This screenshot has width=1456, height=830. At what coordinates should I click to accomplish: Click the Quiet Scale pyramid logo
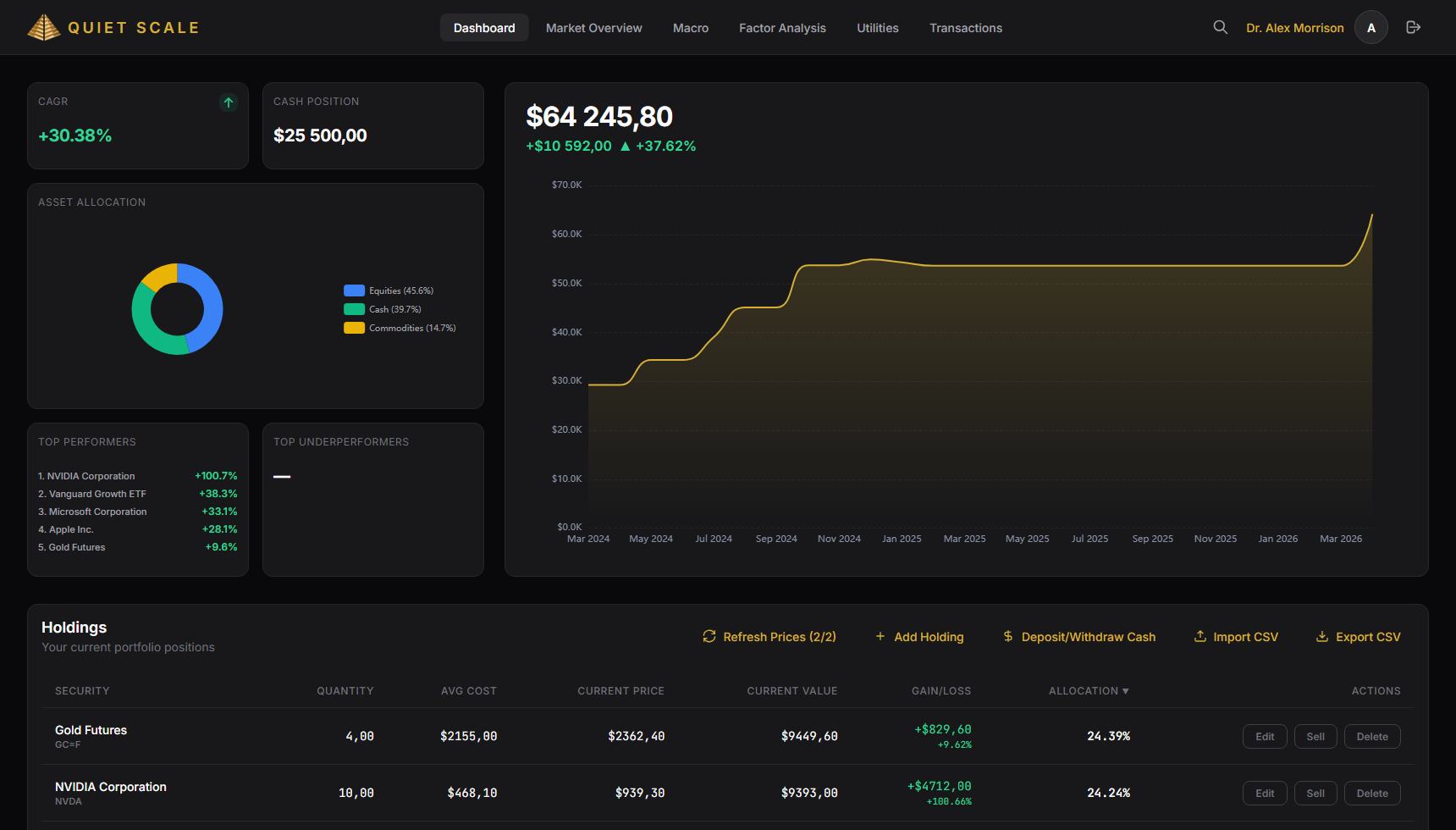[43, 26]
